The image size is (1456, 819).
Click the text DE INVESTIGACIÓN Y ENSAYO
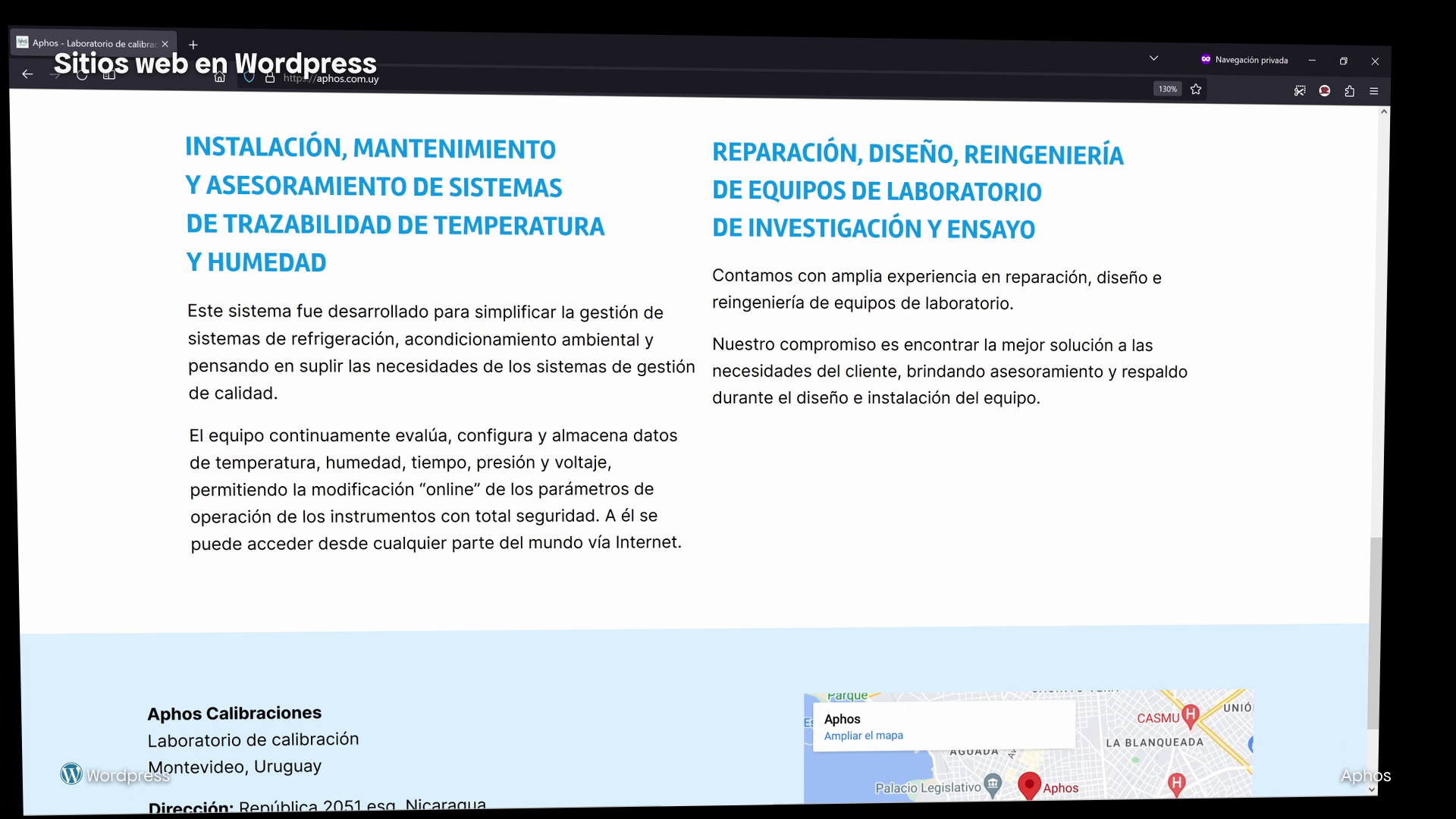pos(874,228)
